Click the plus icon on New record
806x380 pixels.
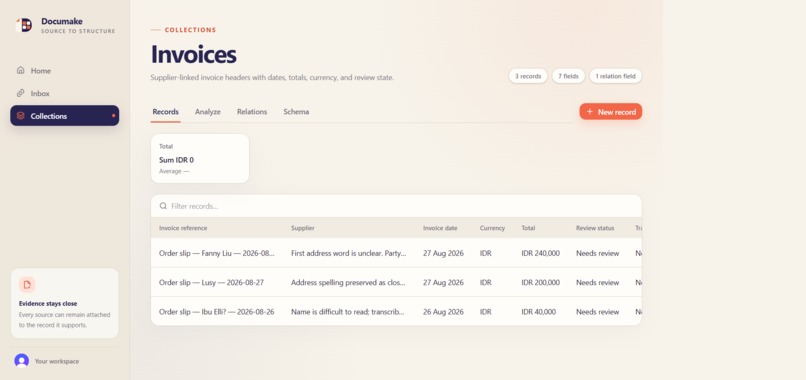click(x=590, y=112)
